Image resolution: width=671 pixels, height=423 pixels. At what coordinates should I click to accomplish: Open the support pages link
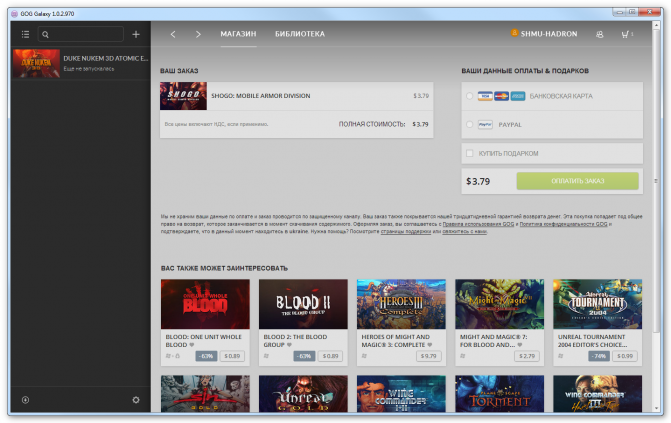tap(406, 231)
